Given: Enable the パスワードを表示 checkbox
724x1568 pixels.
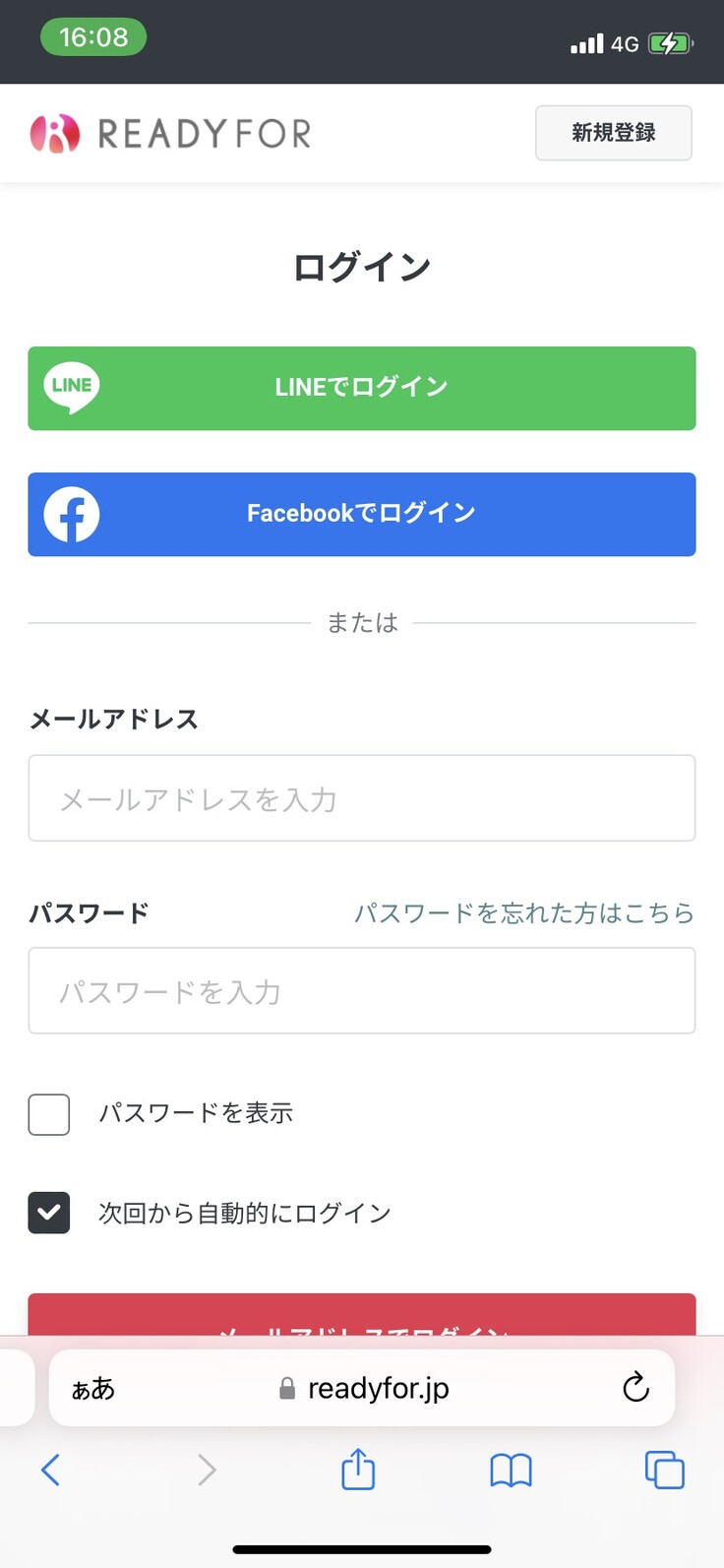Looking at the screenshot, I should coord(49,1114).
